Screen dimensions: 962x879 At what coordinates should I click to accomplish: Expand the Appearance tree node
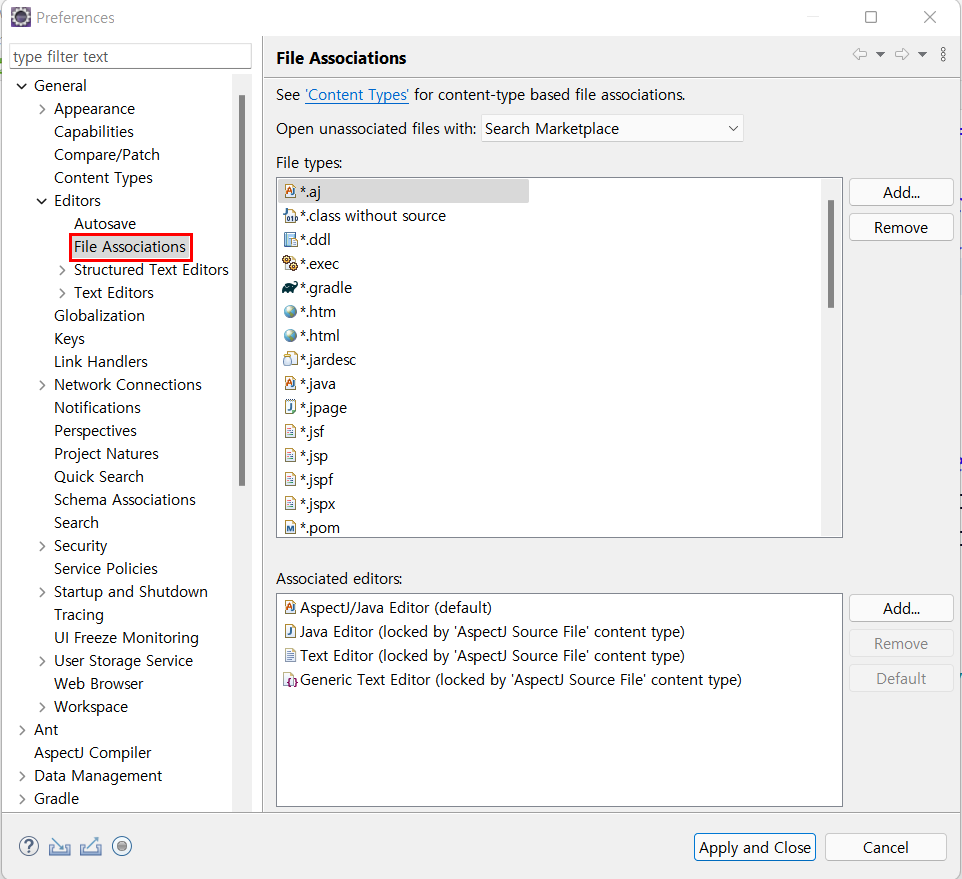coord(42,109)
